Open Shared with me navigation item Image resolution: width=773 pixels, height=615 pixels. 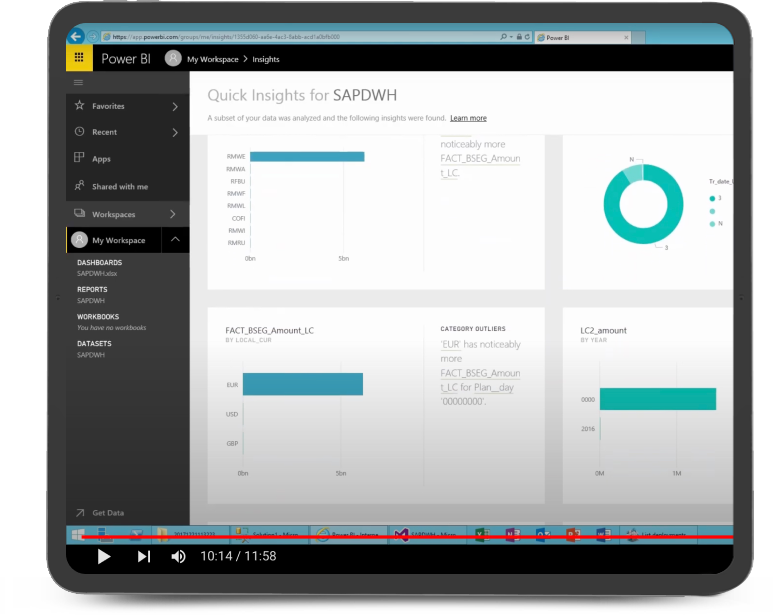128,186
